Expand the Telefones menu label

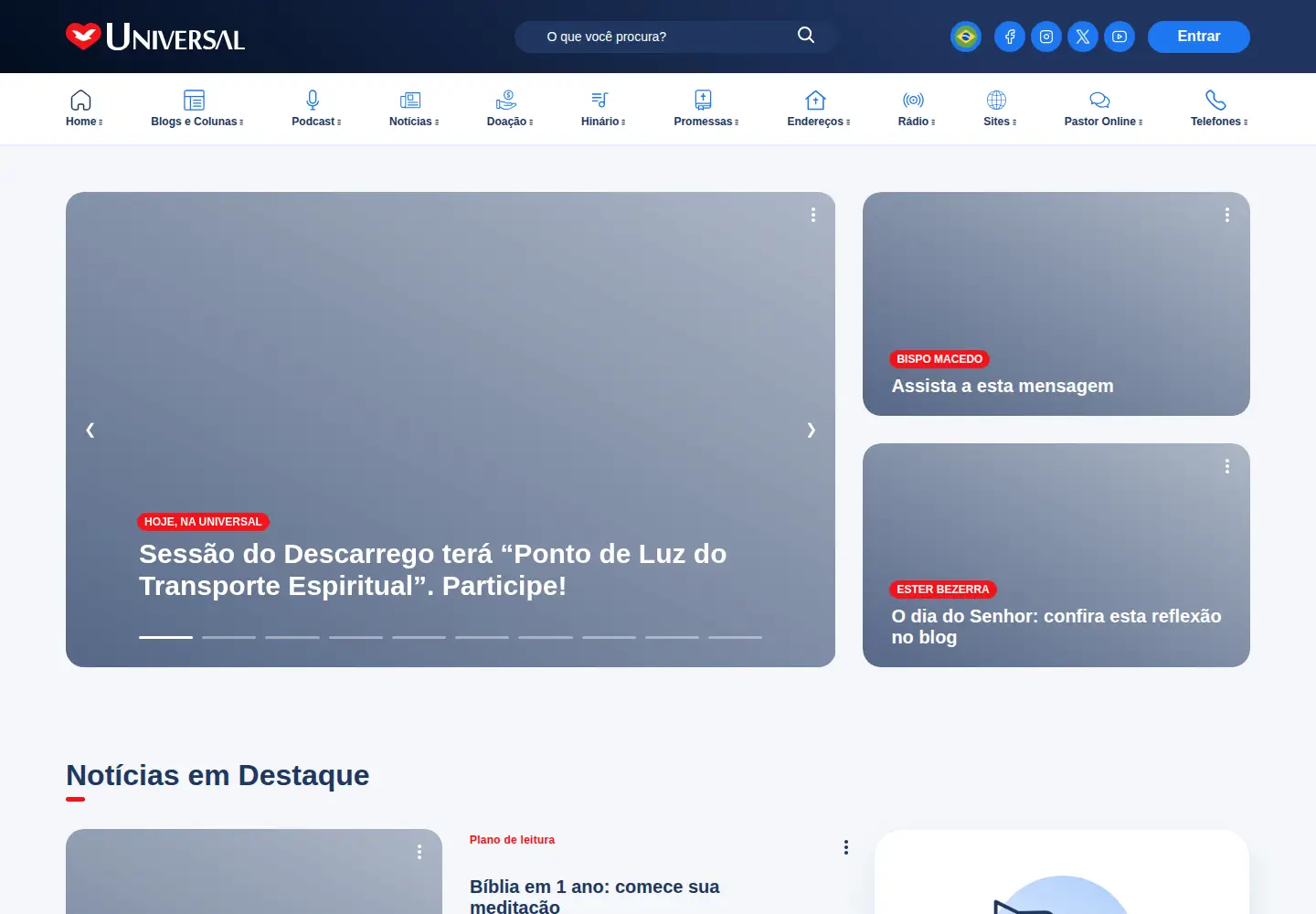(x=1219, y=122)
